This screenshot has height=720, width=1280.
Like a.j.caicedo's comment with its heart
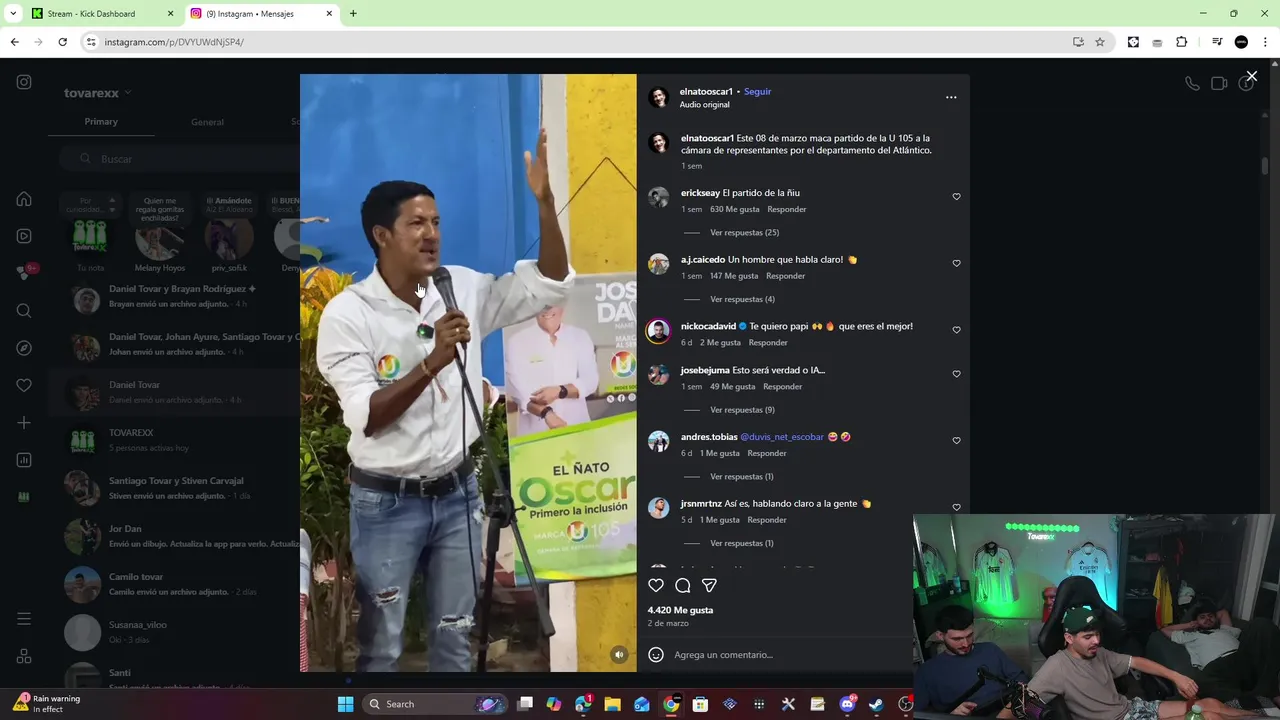[956, 264]
